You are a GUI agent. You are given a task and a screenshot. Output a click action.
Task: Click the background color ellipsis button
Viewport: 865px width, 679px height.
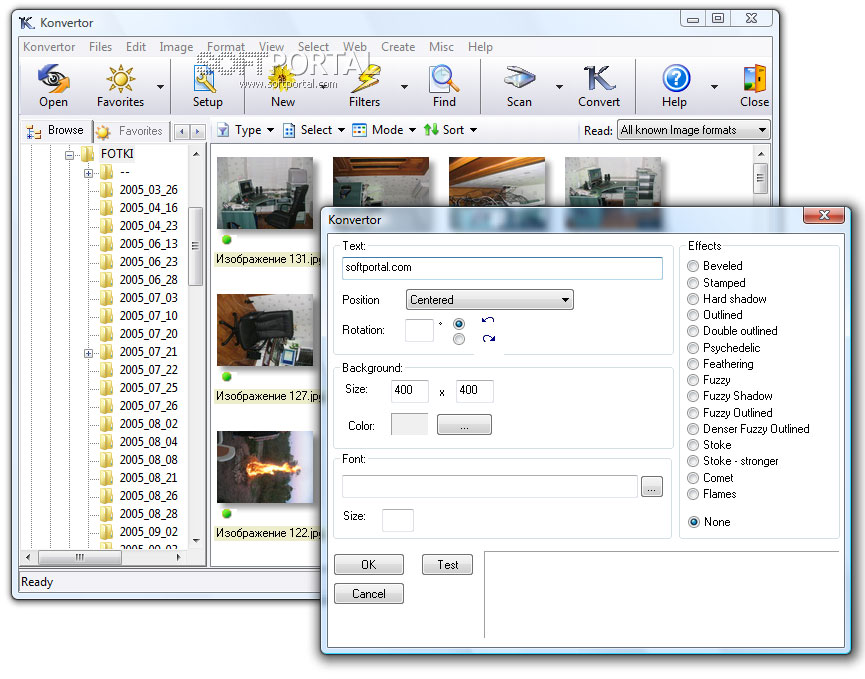click(x=464, y=425)
